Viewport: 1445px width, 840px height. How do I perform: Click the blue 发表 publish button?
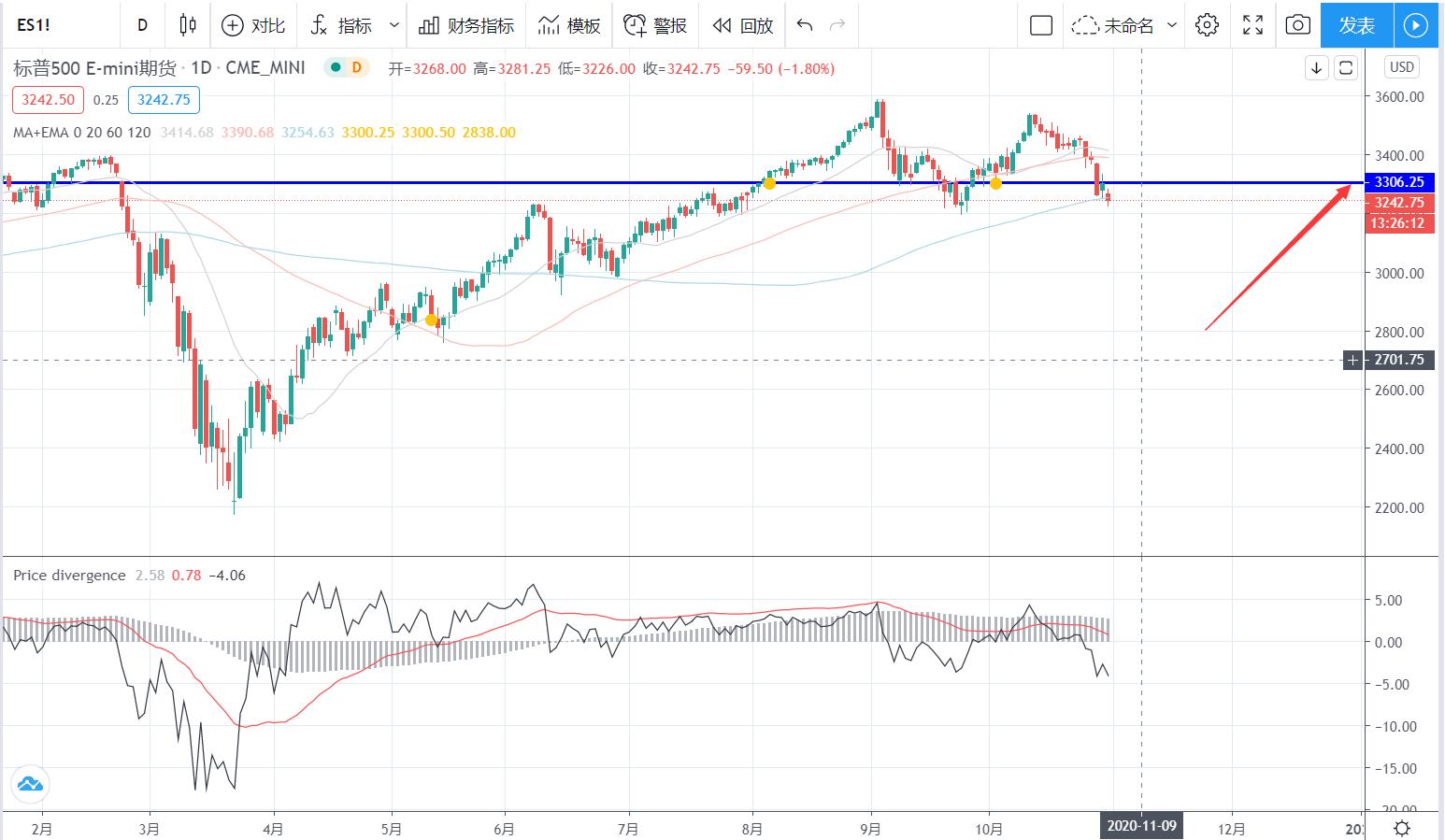(x=1356, y=25)
